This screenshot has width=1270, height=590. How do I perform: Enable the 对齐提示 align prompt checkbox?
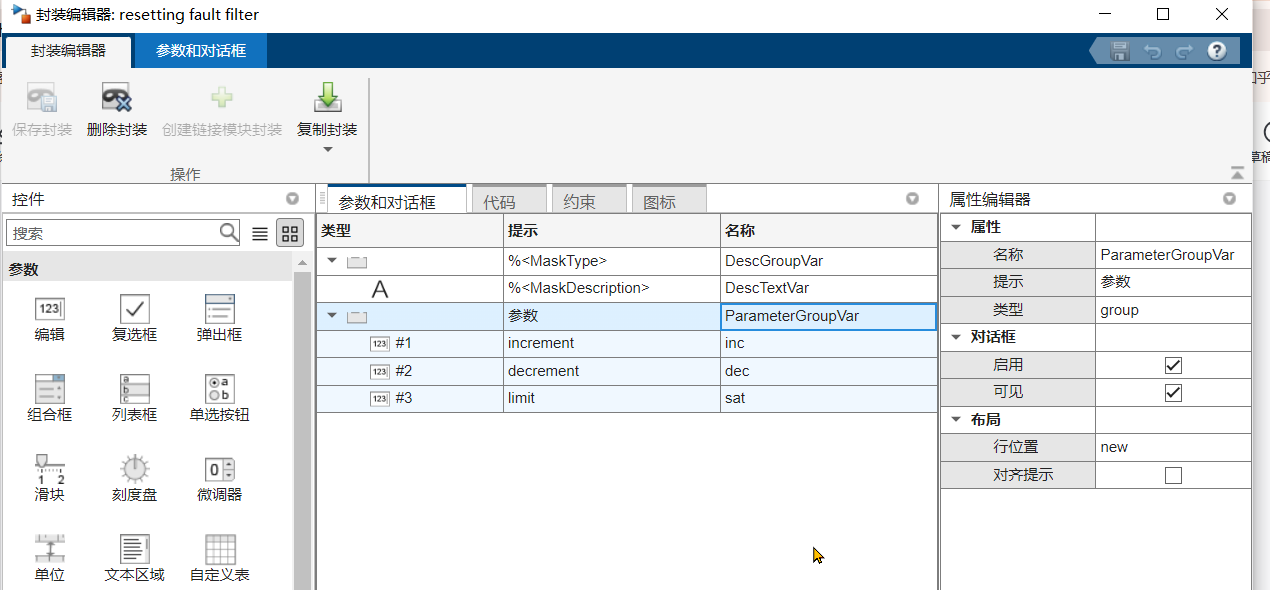(x=1172, y=475)
